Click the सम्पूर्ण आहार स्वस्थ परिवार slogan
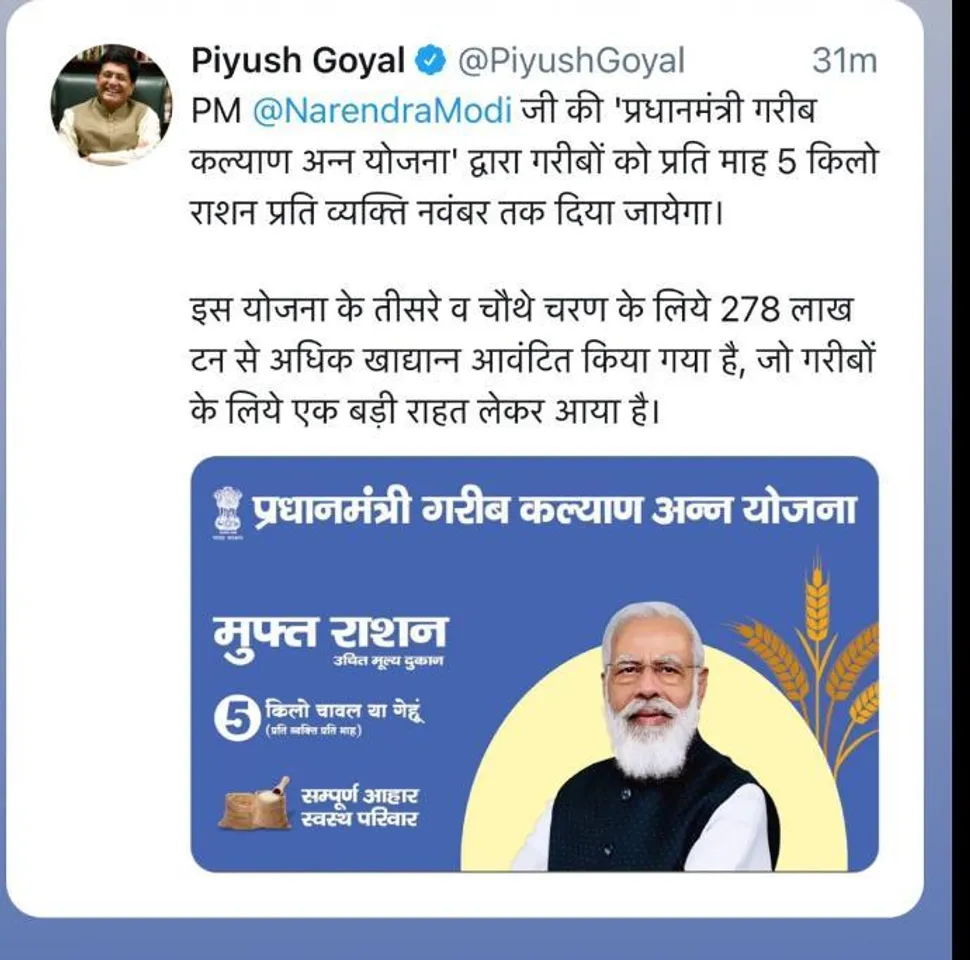This screenshot has height=960, width=970. point(359,807)
